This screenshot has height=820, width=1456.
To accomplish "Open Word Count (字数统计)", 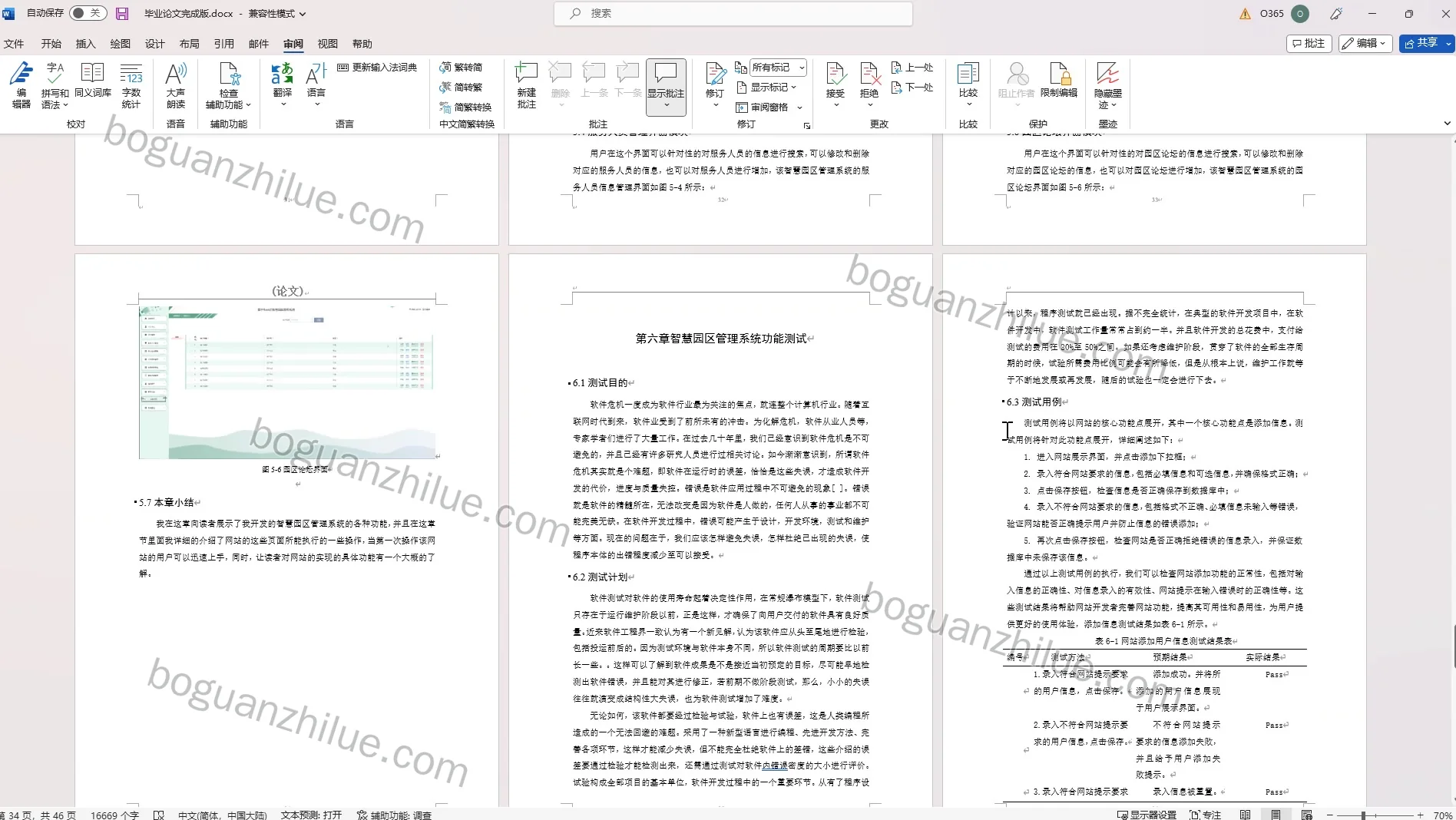I will point(131,85).
